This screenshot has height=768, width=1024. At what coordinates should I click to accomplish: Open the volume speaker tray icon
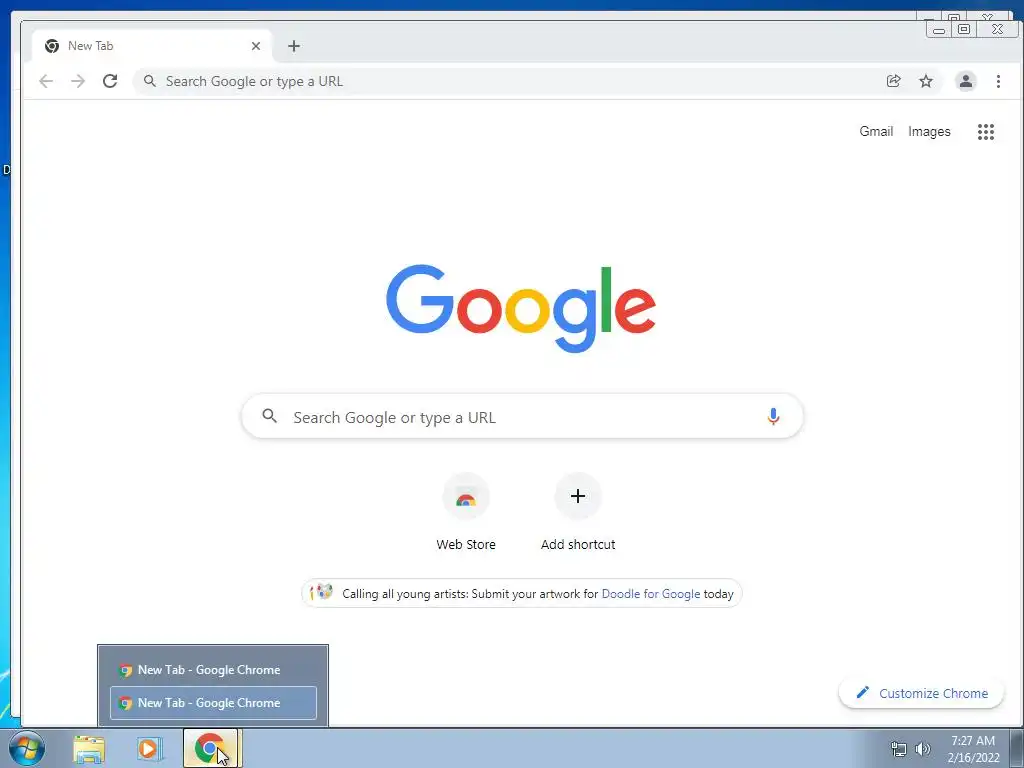coord(922,749)
